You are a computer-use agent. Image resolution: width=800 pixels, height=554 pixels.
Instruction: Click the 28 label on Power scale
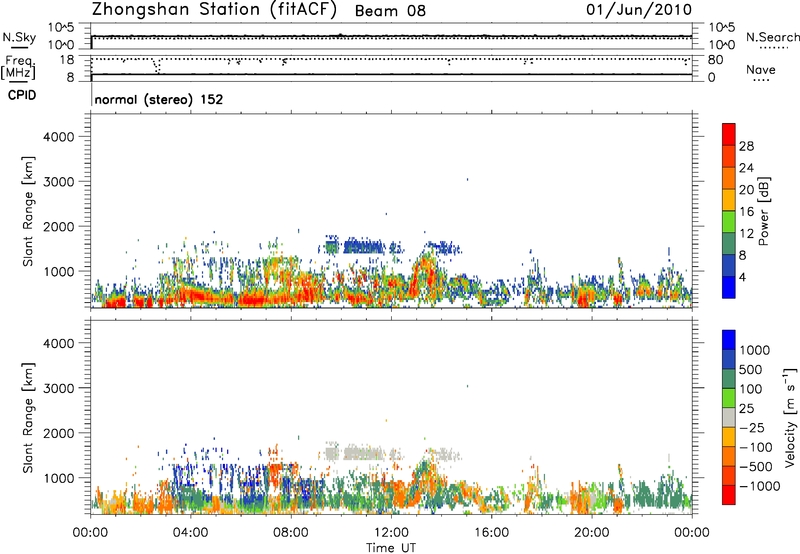tap(746, 146)
